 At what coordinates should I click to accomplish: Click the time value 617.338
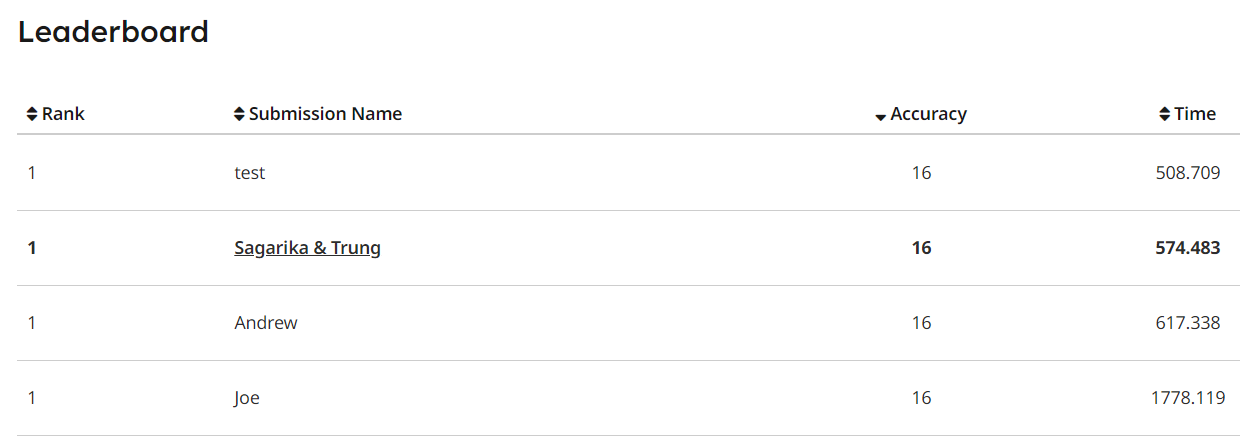click(x=1188, y=323)
